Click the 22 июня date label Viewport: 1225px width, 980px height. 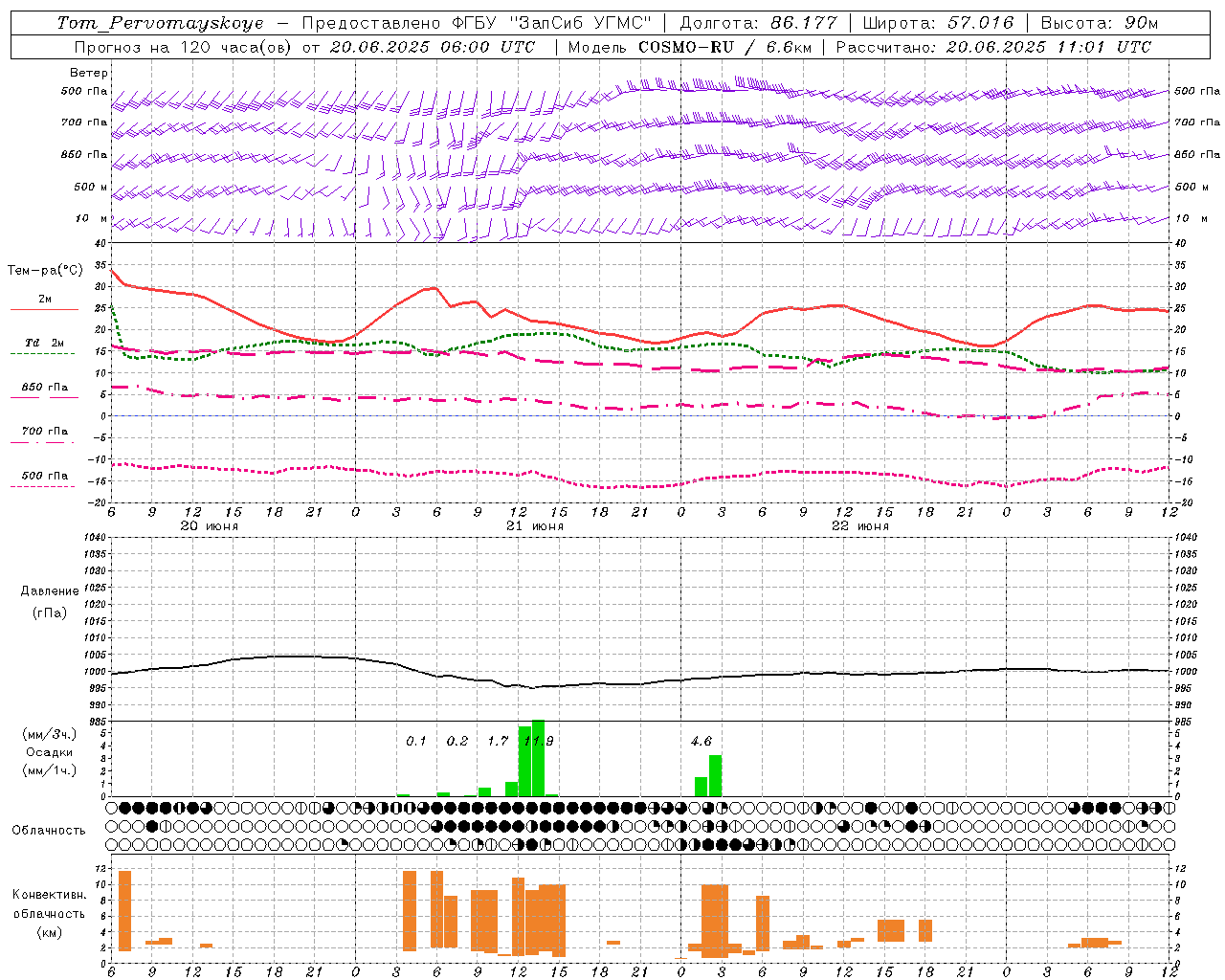click(860, 525)
